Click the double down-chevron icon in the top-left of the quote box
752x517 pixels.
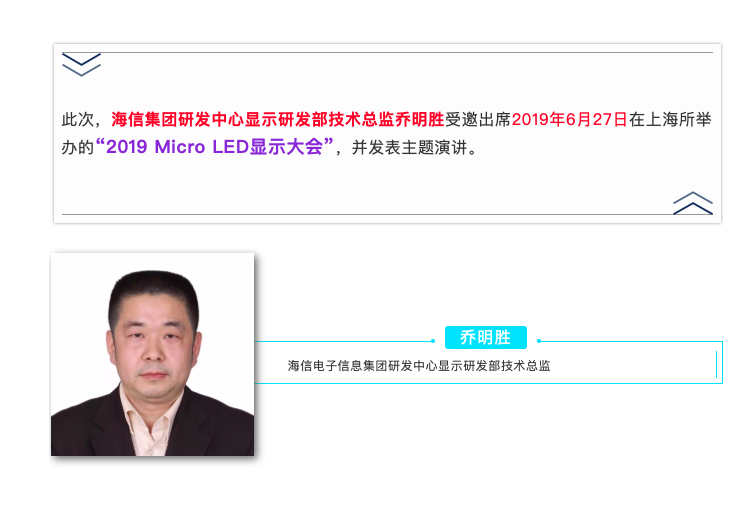pos(82,65)
